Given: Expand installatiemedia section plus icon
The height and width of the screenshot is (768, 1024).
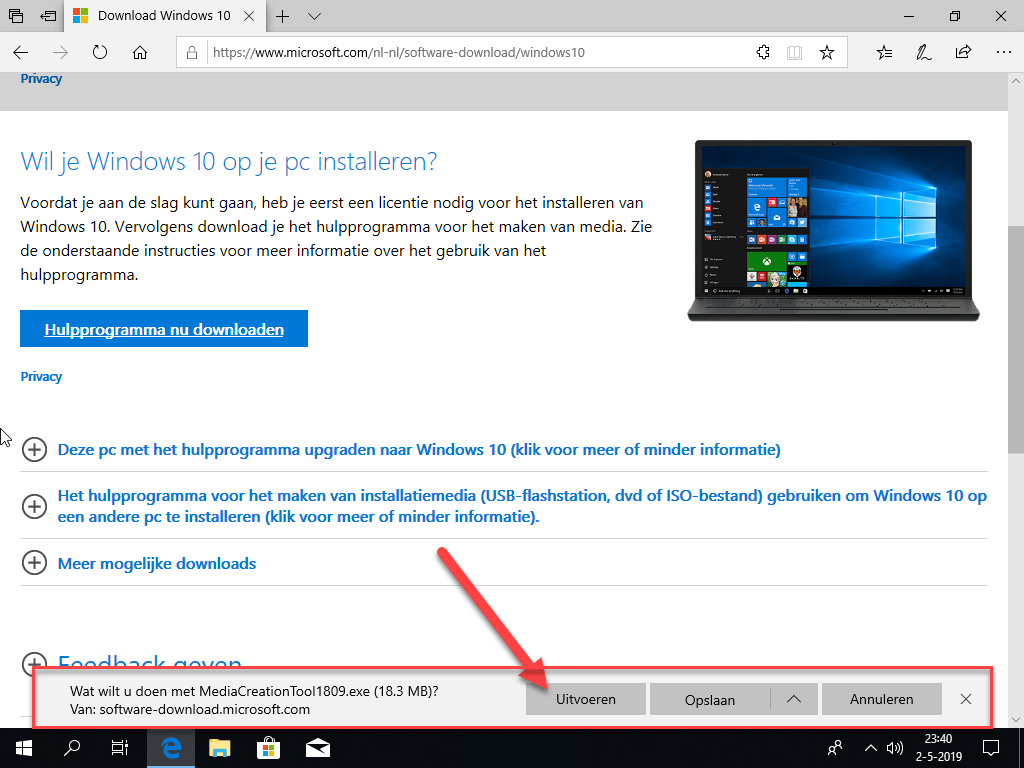Looking at the screenshot, I should [34, 506].
